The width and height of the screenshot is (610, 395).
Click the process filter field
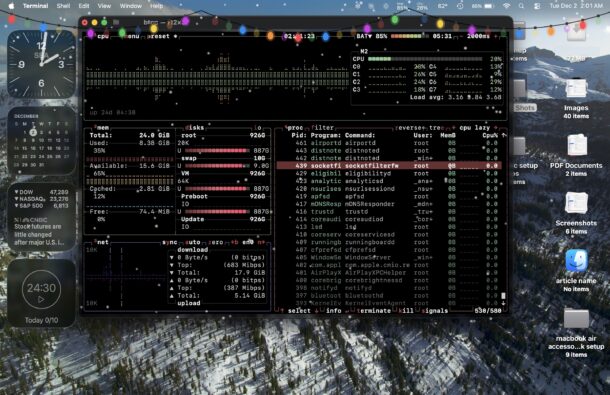323,128
